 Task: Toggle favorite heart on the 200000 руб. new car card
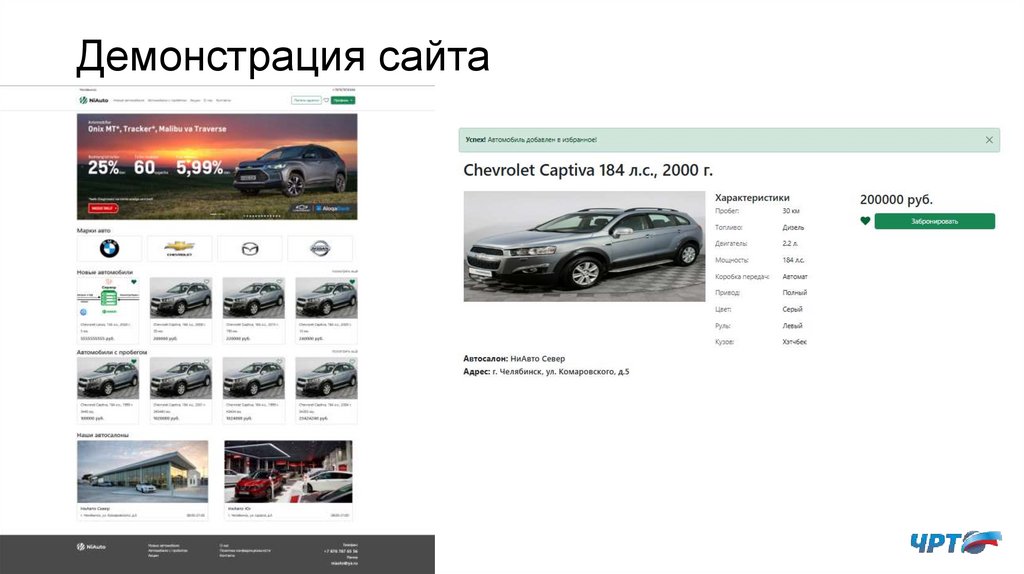tap(206, 282)
